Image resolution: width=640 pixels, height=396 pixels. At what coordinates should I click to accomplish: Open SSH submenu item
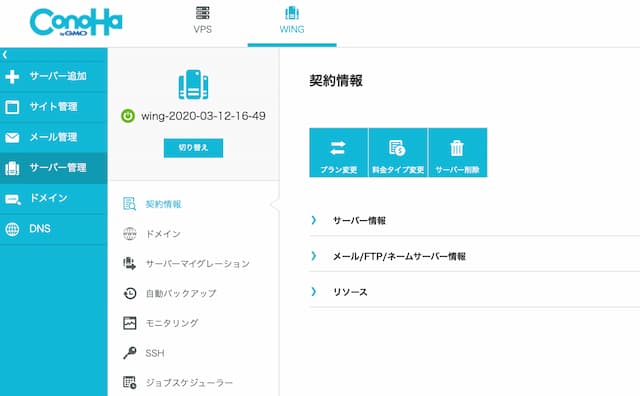(x=155, y=353)
